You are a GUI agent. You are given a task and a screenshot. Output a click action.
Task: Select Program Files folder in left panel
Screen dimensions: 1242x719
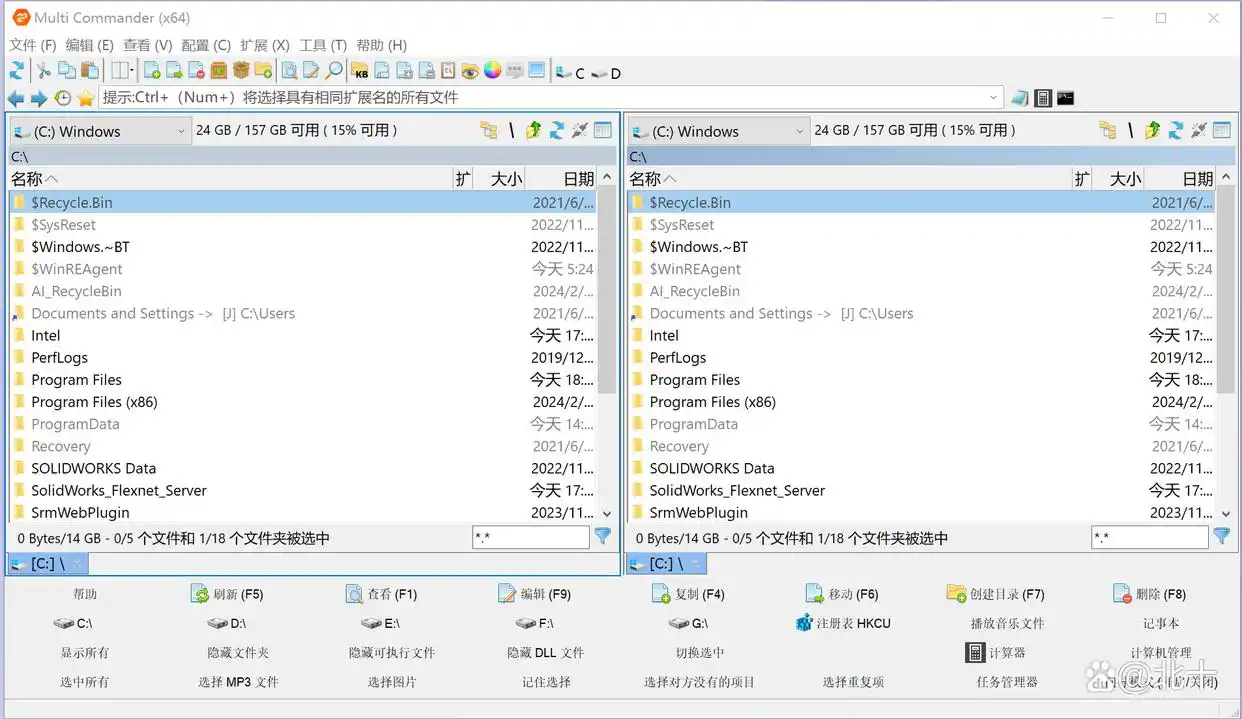point(303,380)
